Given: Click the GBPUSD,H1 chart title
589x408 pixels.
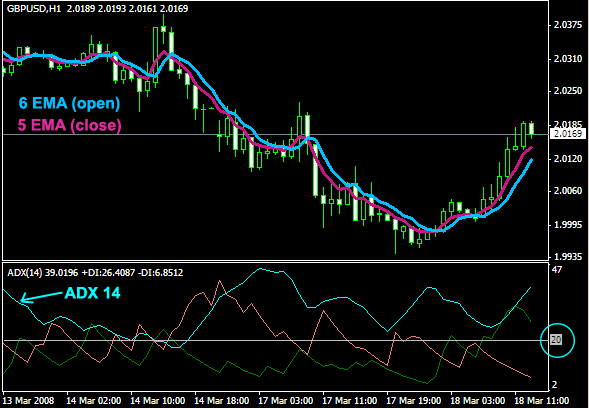Looking at the screenshot, I should tap(34, 9).
